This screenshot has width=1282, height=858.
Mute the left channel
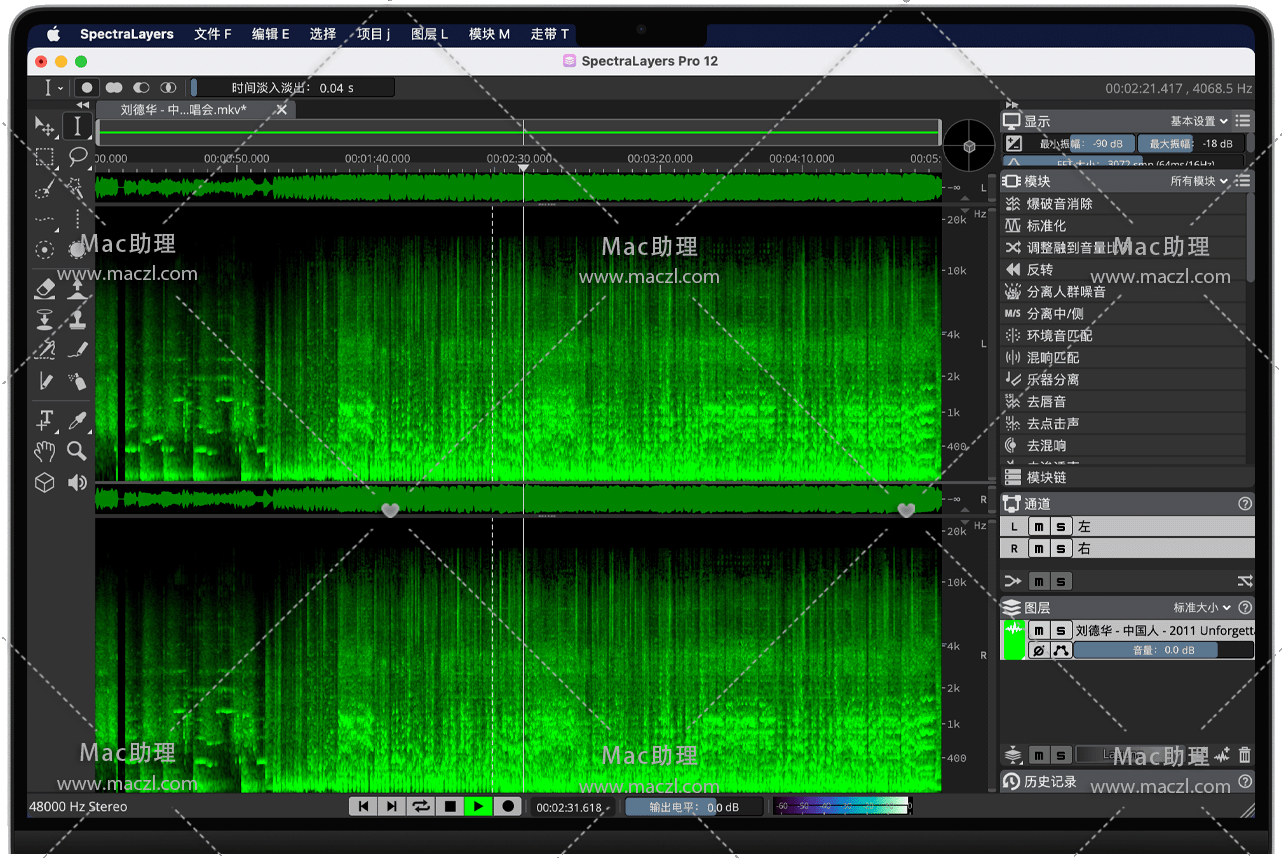click(1039, 527)
